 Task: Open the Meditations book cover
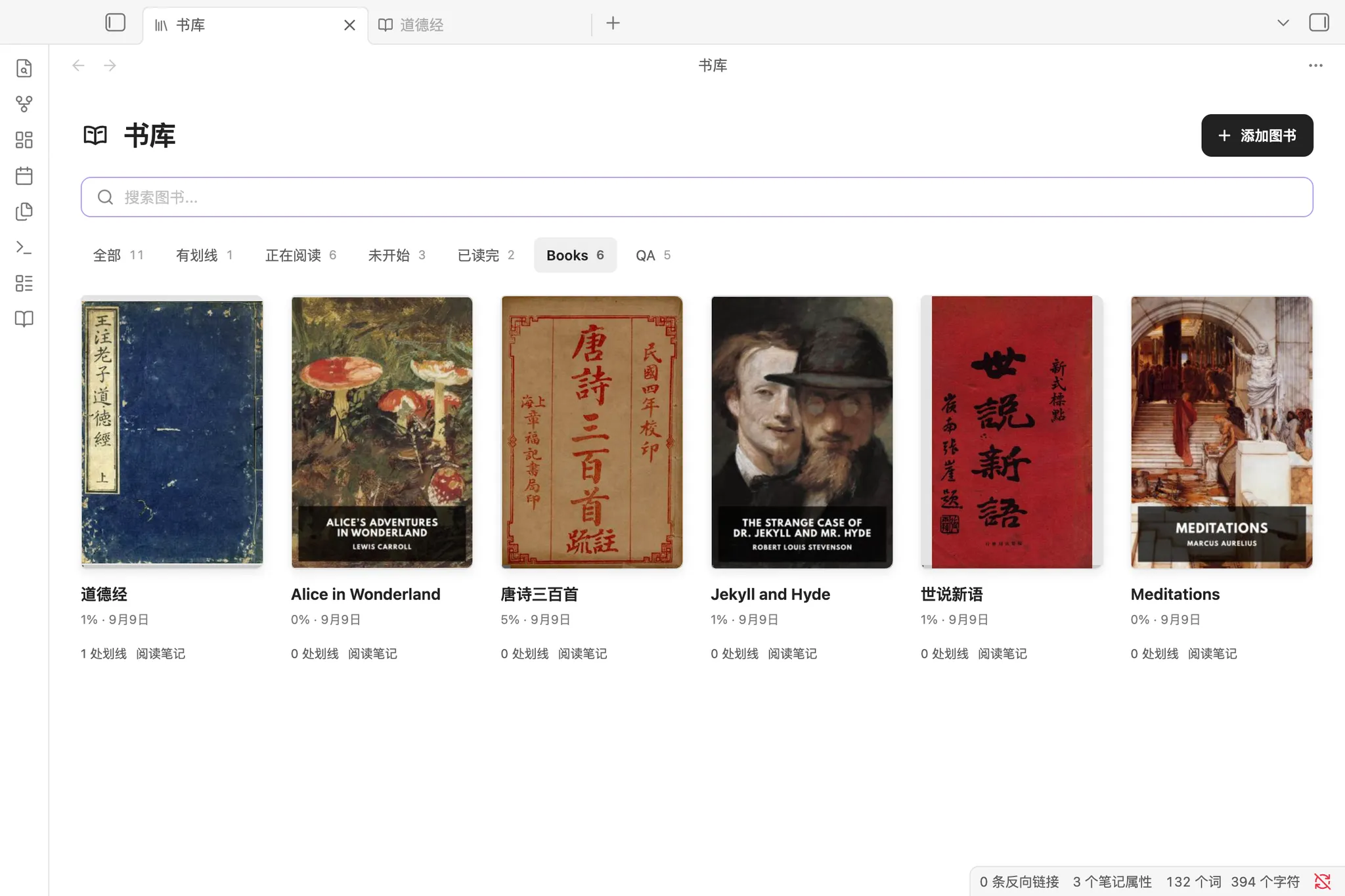pos(1222,432)
